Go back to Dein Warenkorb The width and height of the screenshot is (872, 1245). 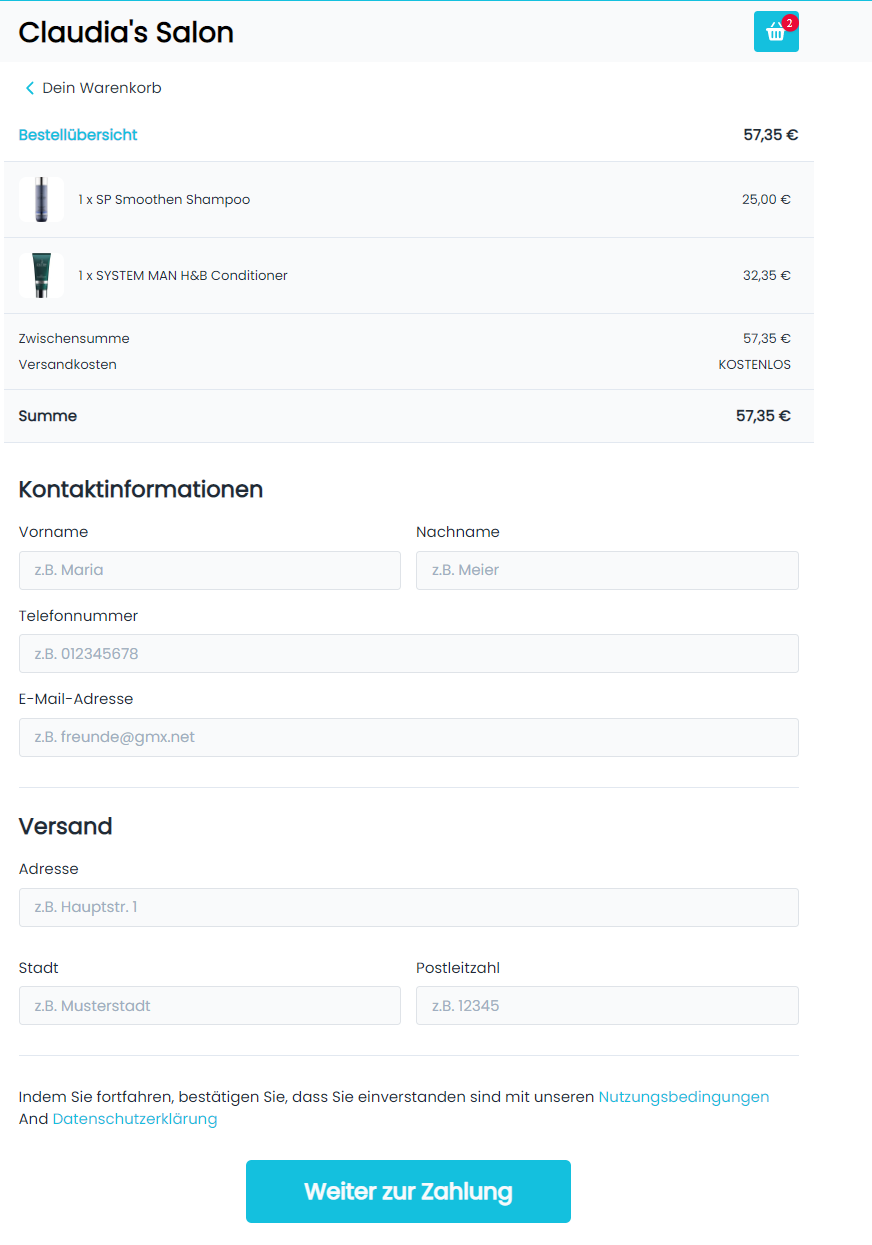click(101, 88)
